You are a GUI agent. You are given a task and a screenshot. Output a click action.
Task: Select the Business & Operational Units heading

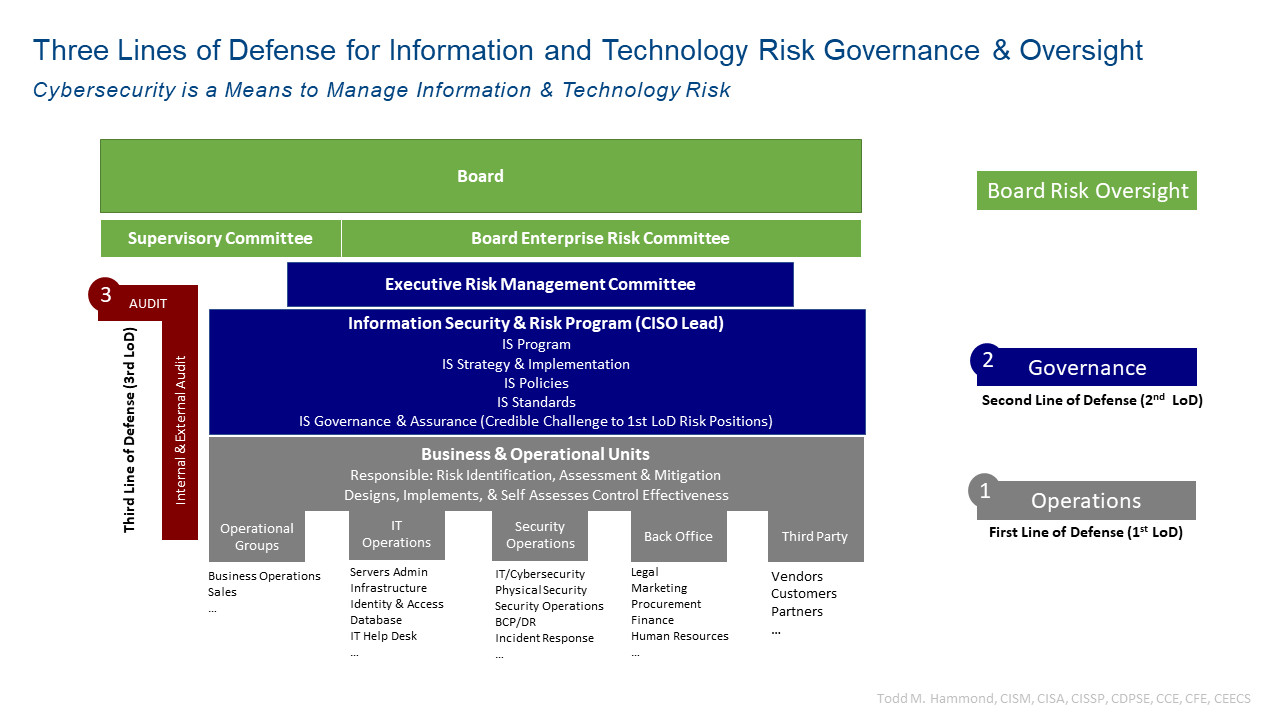click(536, 454)
